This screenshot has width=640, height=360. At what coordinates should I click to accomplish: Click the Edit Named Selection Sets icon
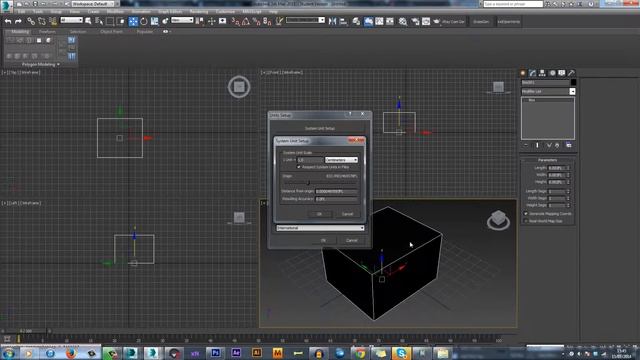tap(280, 21)
